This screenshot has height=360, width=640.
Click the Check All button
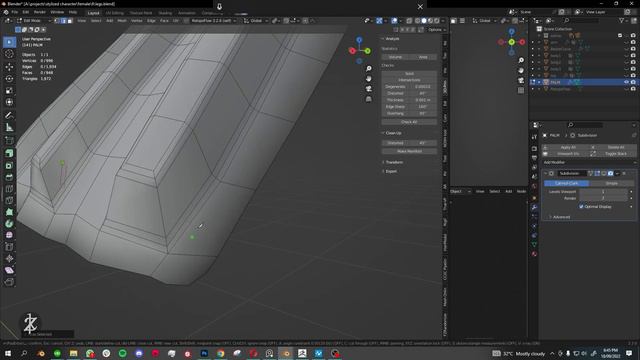point(409,122)
